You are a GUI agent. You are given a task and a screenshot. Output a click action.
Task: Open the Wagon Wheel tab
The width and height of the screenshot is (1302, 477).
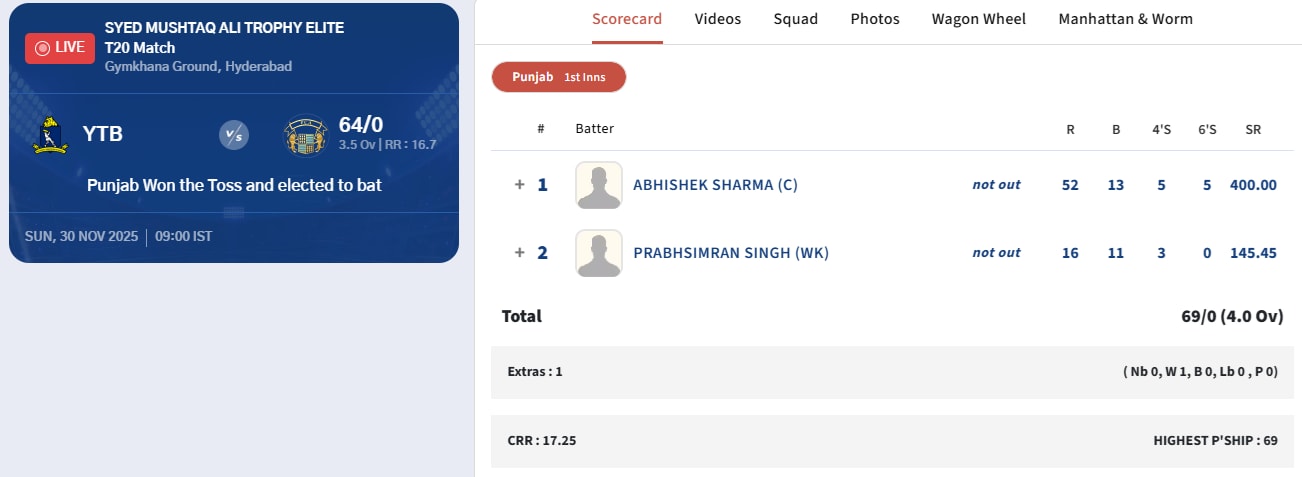pos(978,19)
